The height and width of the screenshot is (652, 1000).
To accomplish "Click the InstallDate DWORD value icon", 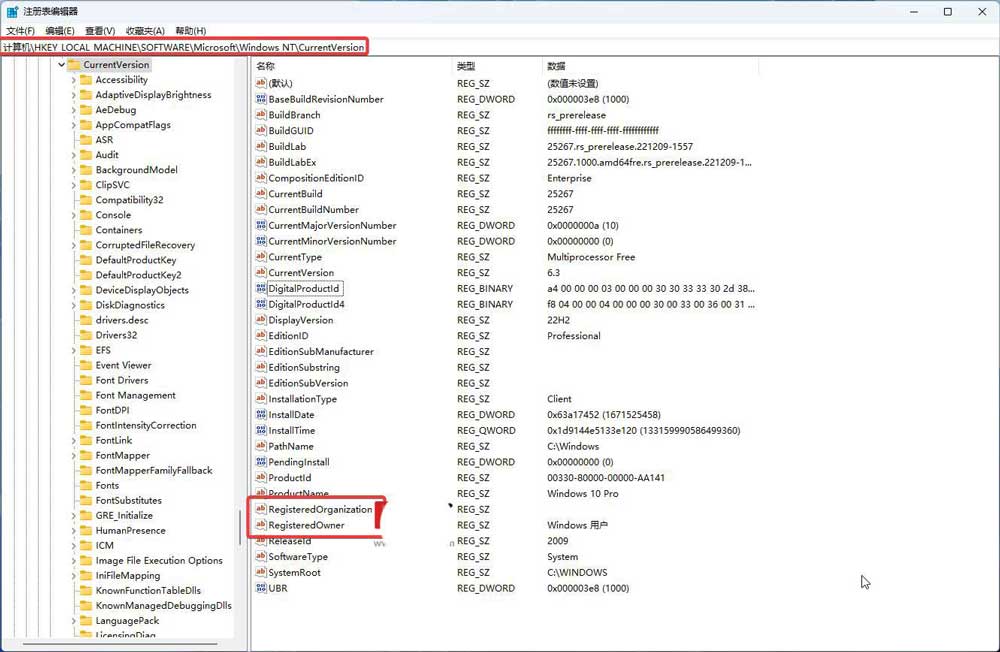I will (261, 415).
